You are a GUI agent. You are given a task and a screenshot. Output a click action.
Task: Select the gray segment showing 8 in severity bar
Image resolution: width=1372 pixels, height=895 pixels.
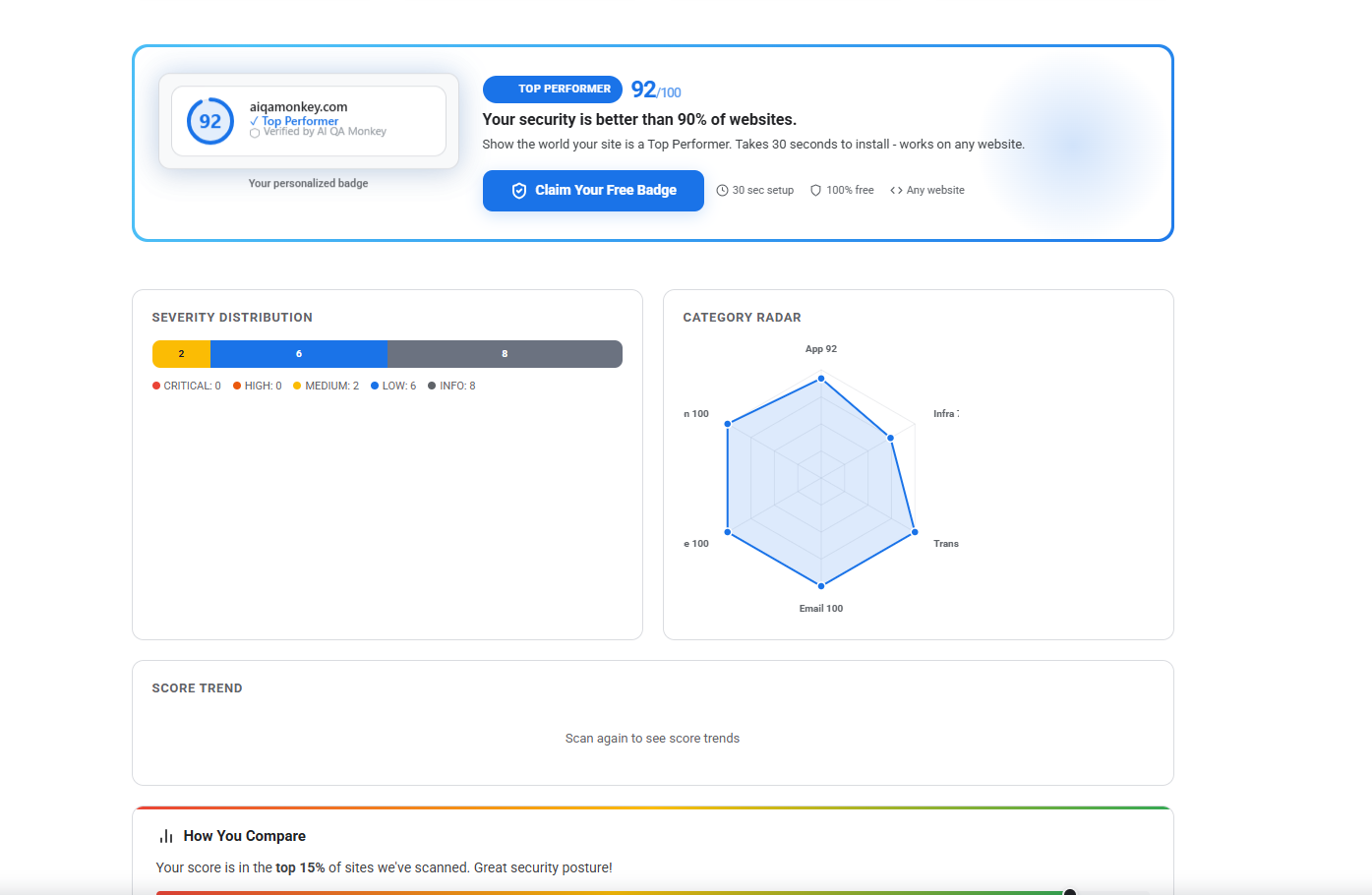[x=505, y=353]
